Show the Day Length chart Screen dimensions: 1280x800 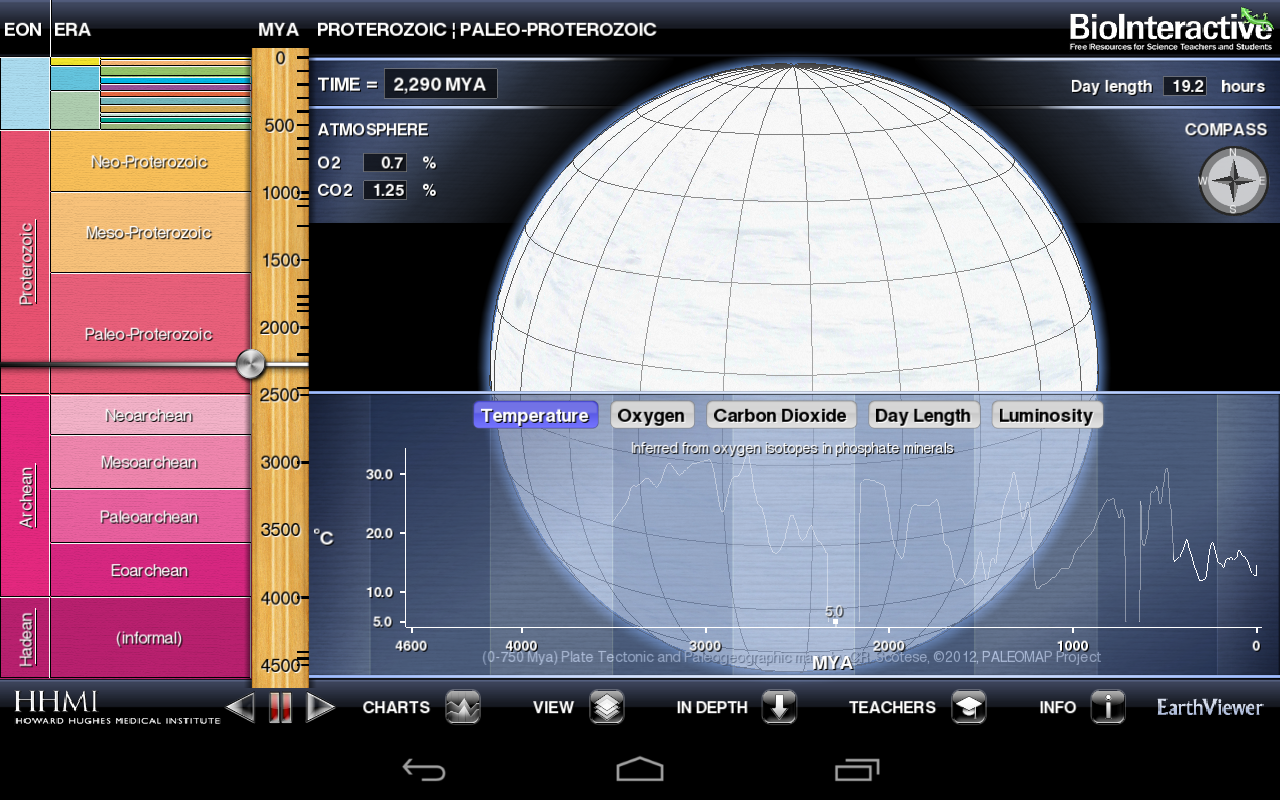click(922, 416)
